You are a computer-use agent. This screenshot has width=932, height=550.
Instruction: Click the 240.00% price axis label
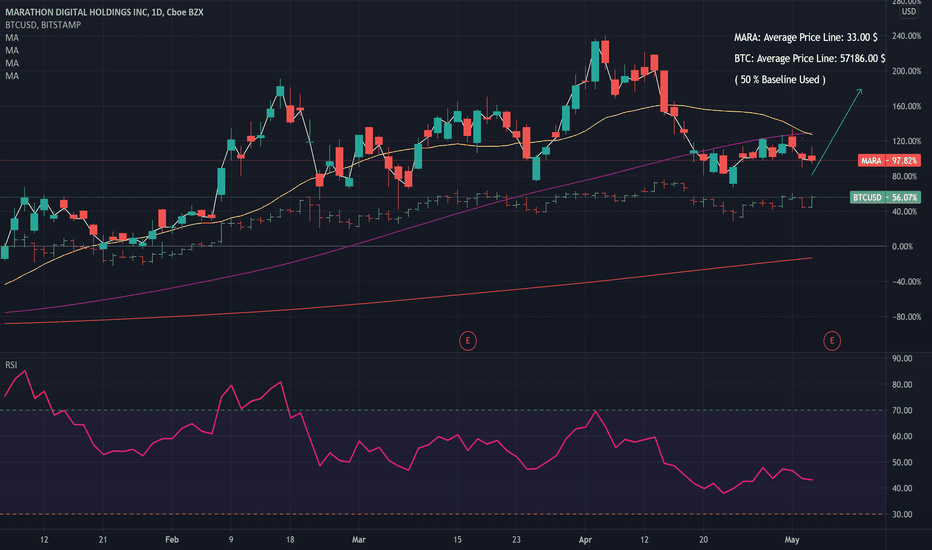[906, 36]
